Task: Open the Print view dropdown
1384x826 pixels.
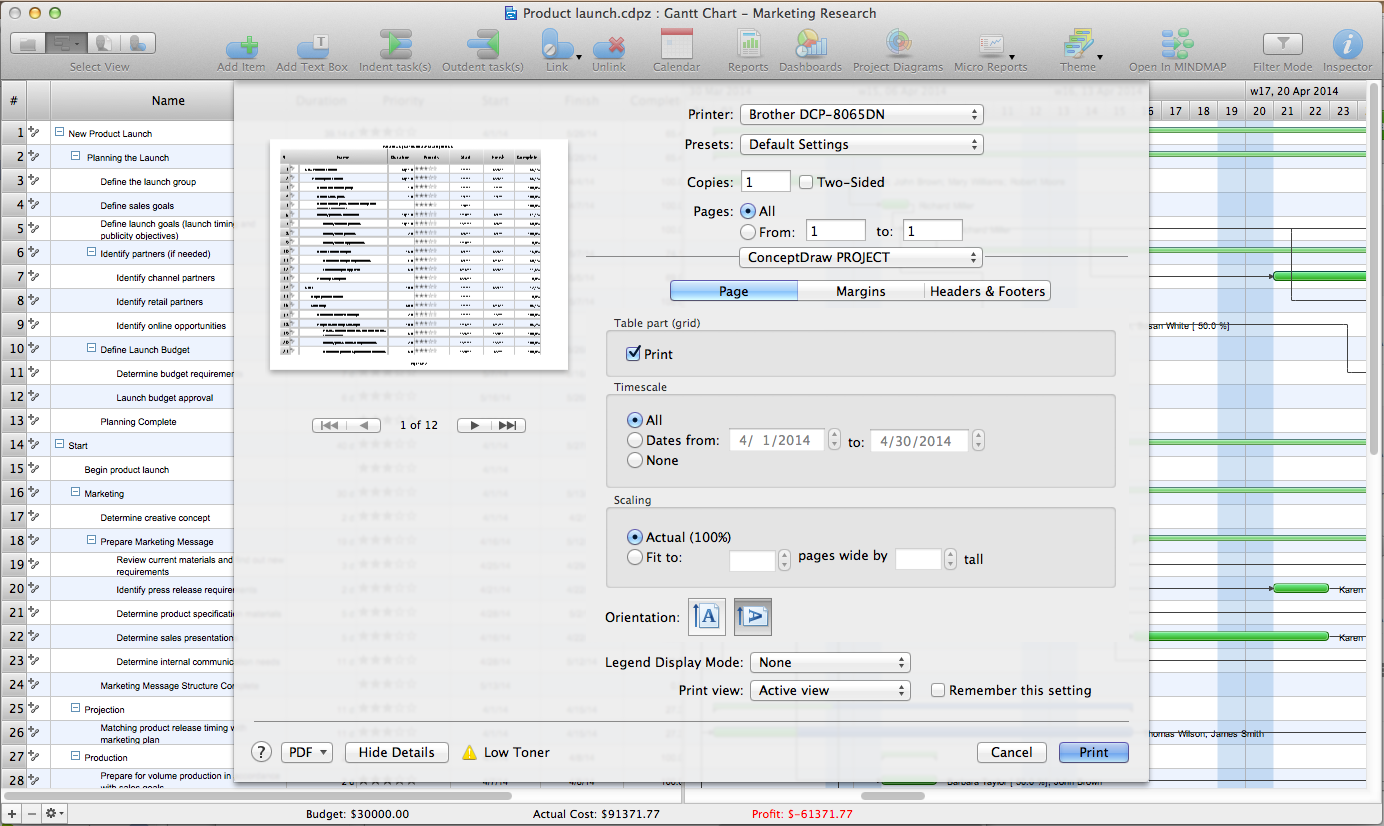Action: pyautogui.click(x=830, y=690)
